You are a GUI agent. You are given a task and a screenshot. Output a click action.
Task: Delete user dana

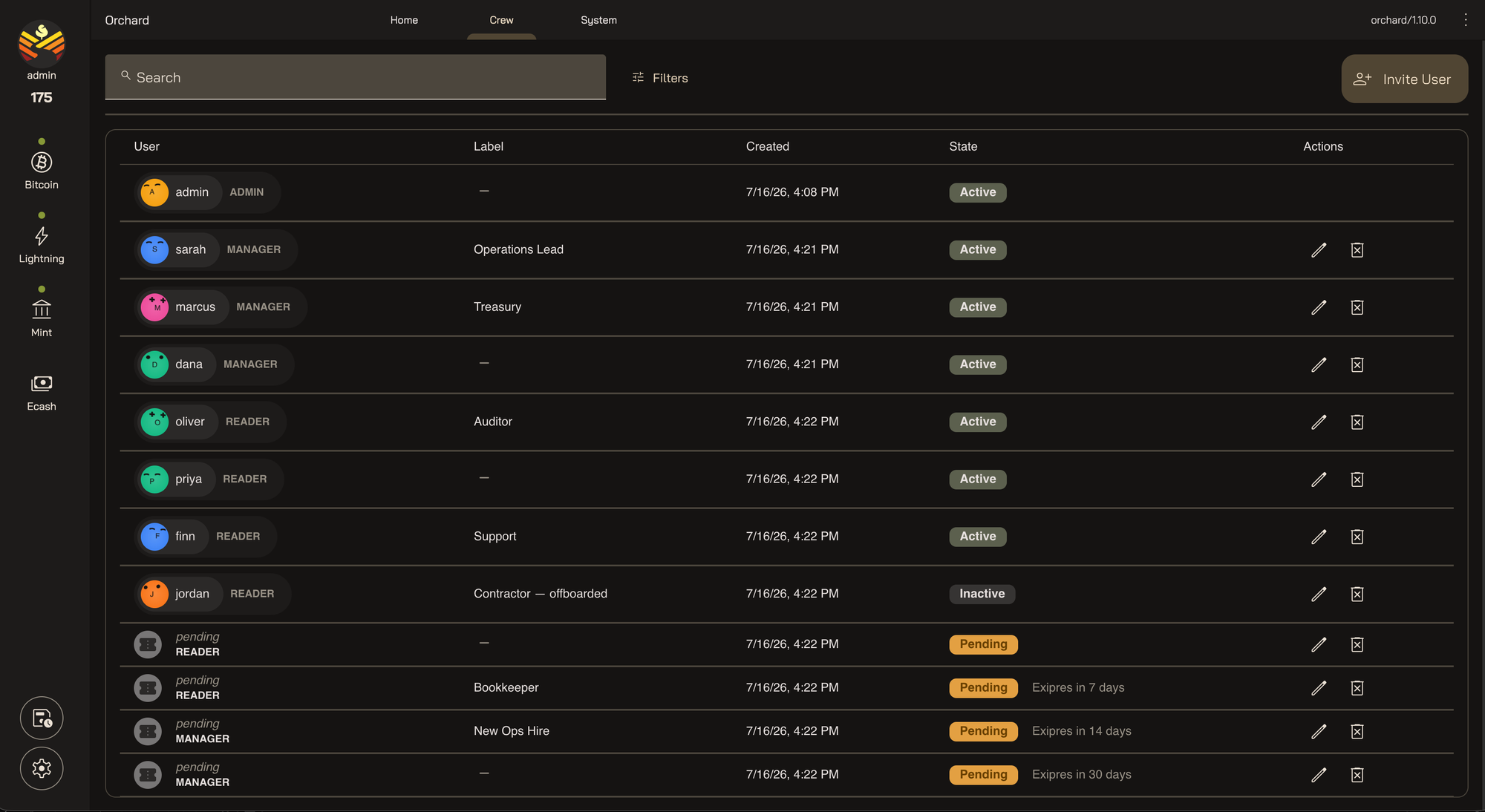[x=1357, y=364]
